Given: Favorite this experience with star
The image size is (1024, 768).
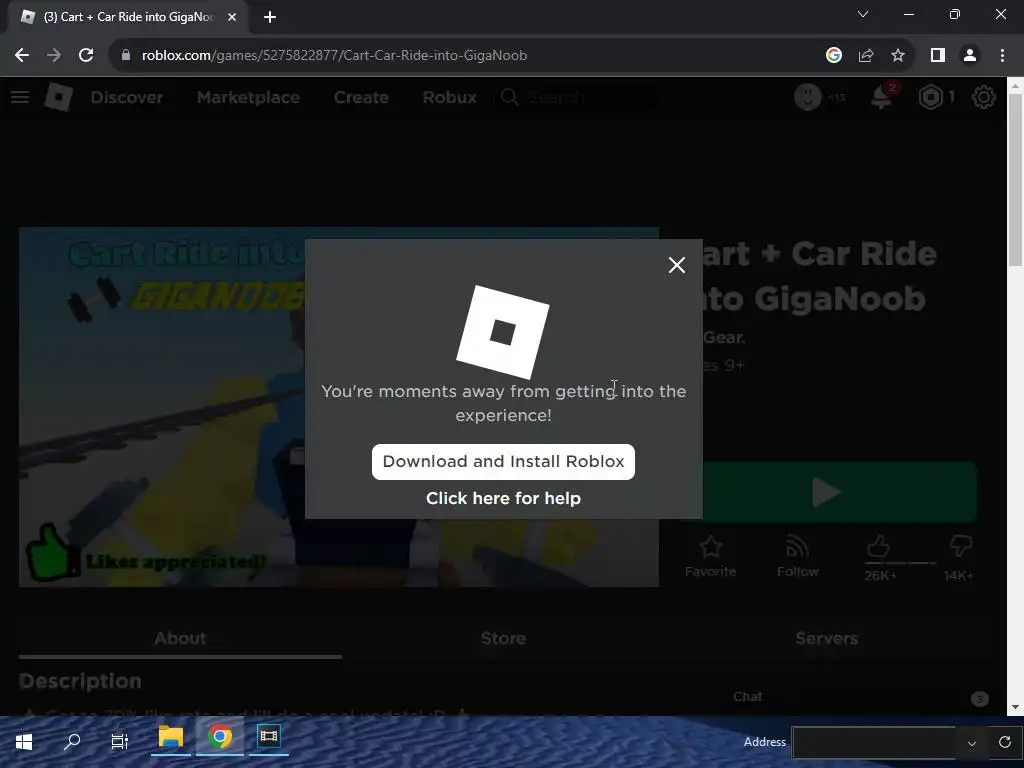Looking at the screenshot, I should coord(711,556).
